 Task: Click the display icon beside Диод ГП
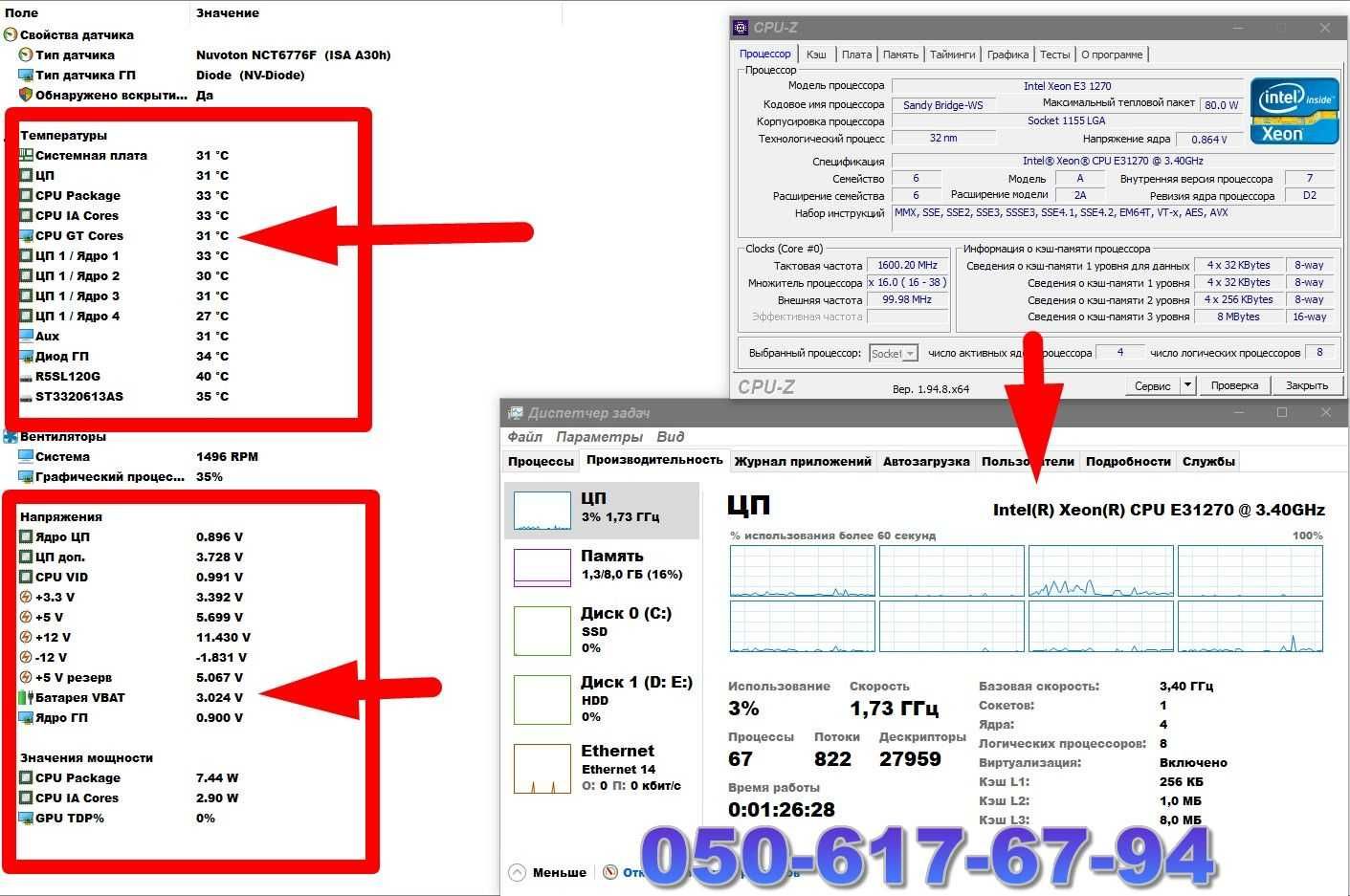(x=26, y=356)
